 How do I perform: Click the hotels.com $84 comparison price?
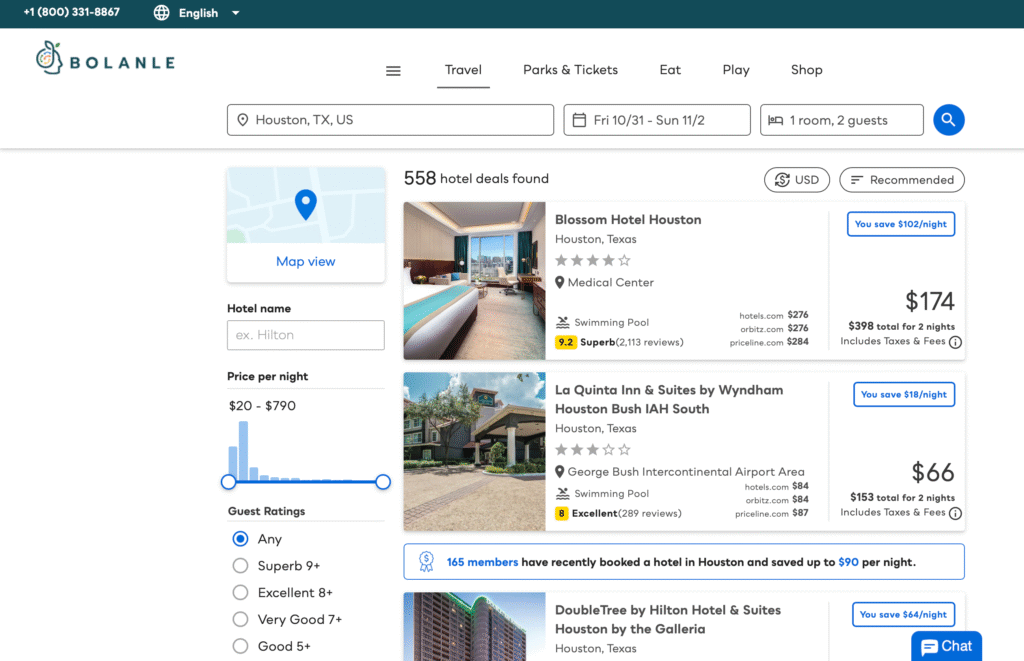pyautogui.click(x=776, y=486)
